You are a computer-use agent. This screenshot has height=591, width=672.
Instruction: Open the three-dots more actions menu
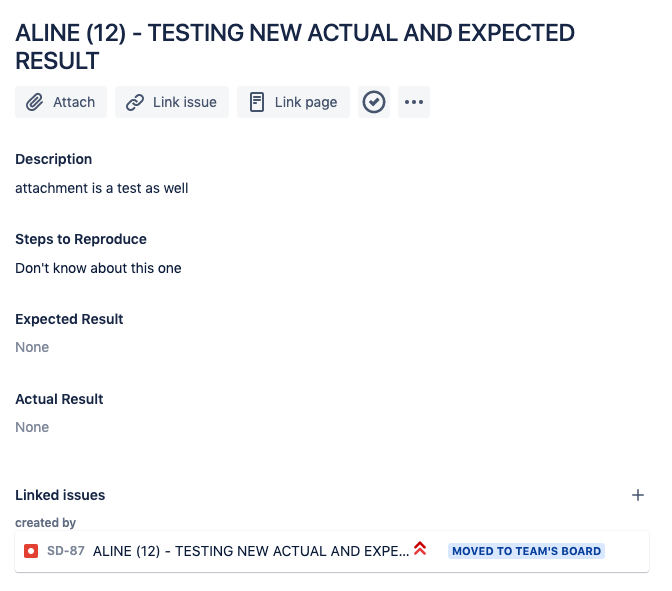pyautogui.click(x=414, y=102)
